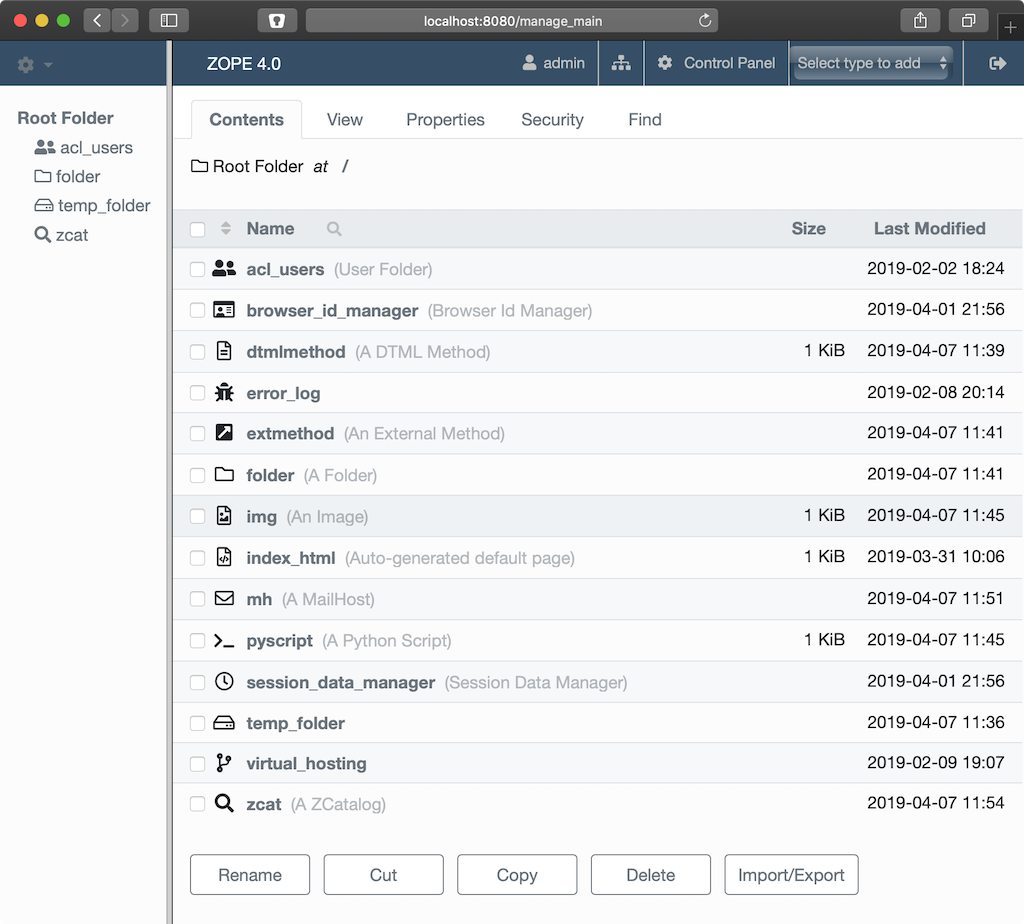Check the extmethod row checkbox
This screenshot has height=924, width=1024.
pyautogui.click(x=197, y=434)
